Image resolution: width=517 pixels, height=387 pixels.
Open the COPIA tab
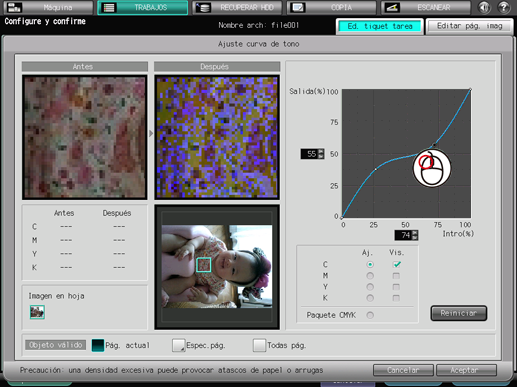click(x=331, y=7)
